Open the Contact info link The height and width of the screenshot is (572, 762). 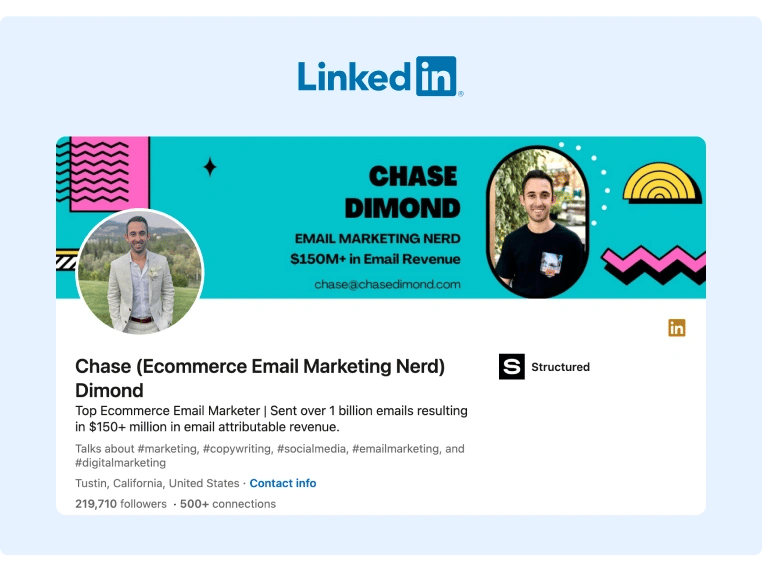[x=283, y=483]
